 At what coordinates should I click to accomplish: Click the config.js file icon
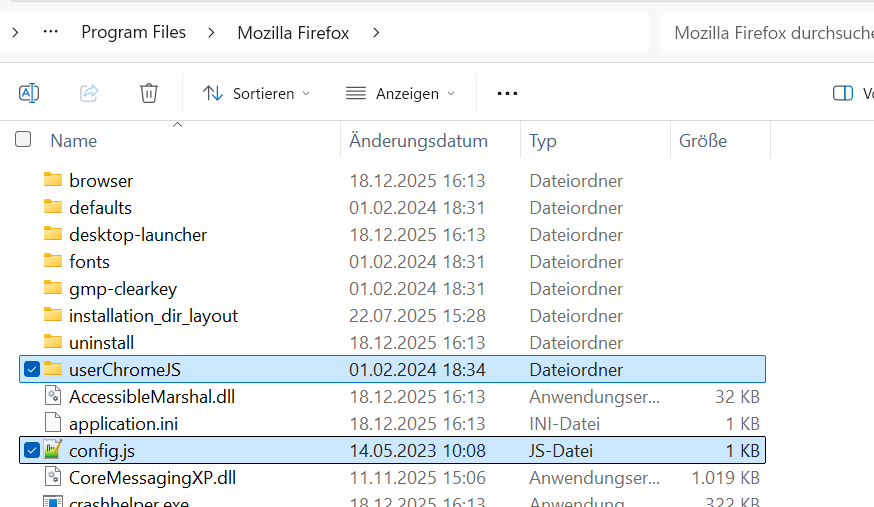tap(53, 451)
